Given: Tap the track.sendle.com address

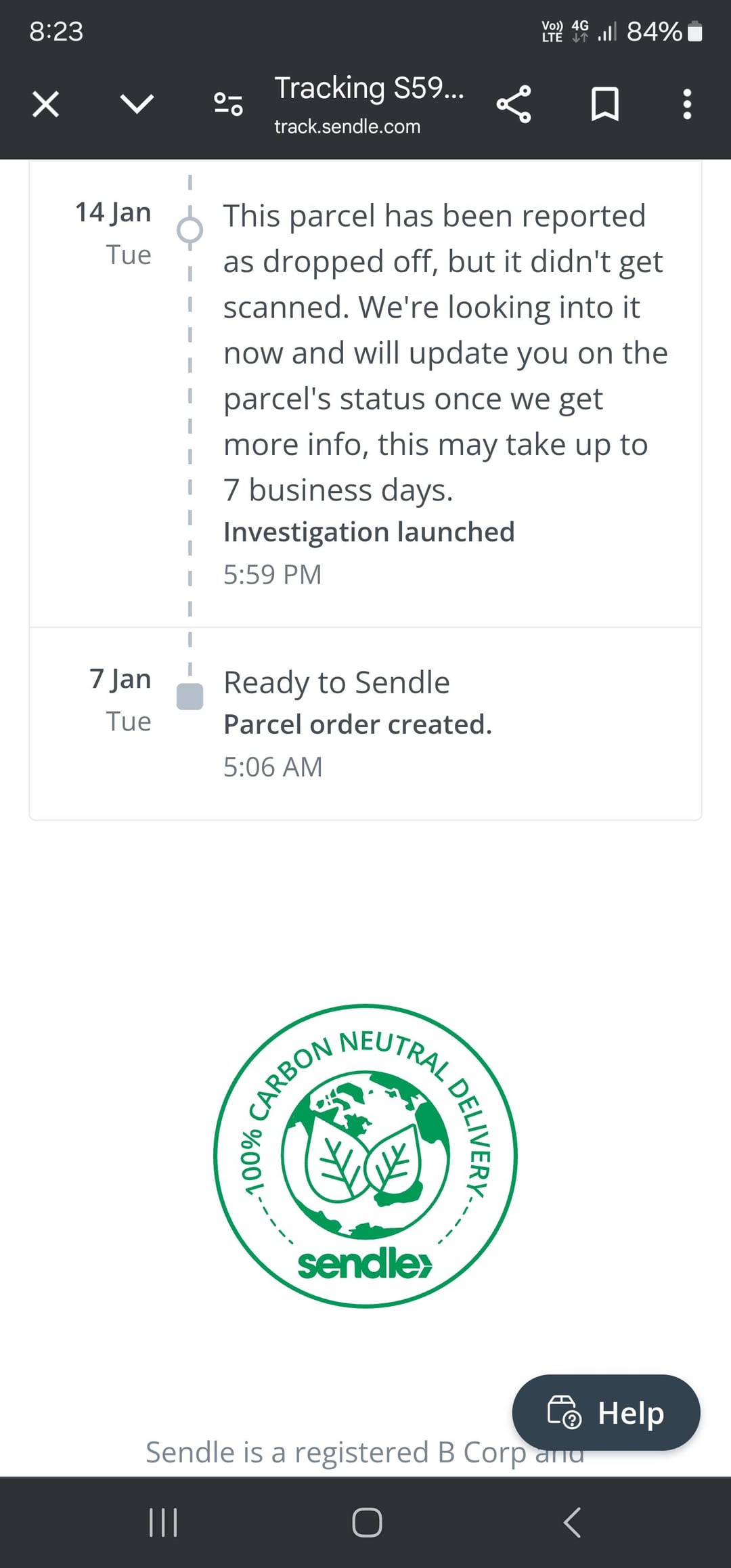Looking at the screenshot, I should tap(347, 127).
